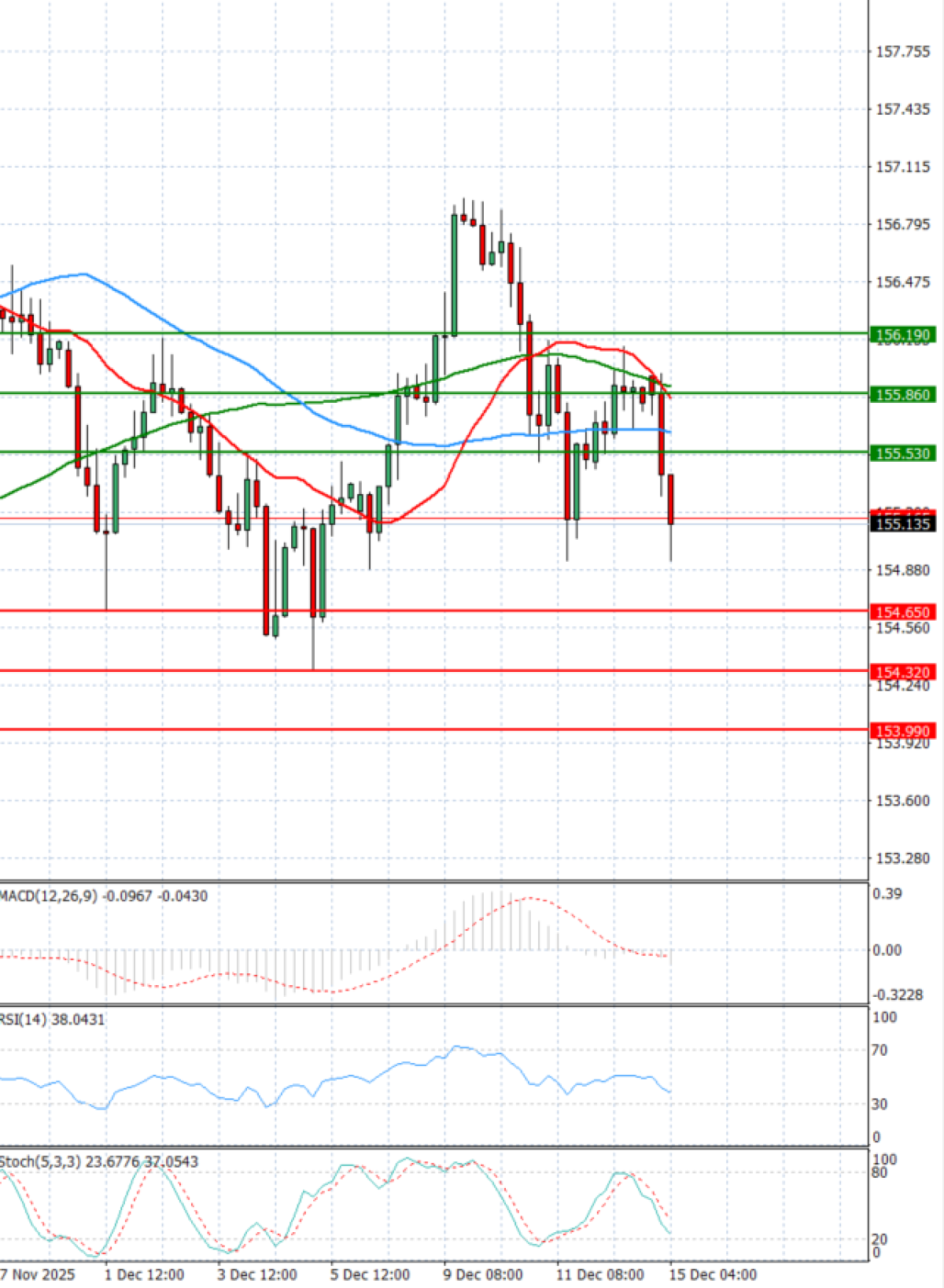944x1288 pixels.
Task: Click the 5 Dec 12:00 time axis label
Action: click(370, 1275)
